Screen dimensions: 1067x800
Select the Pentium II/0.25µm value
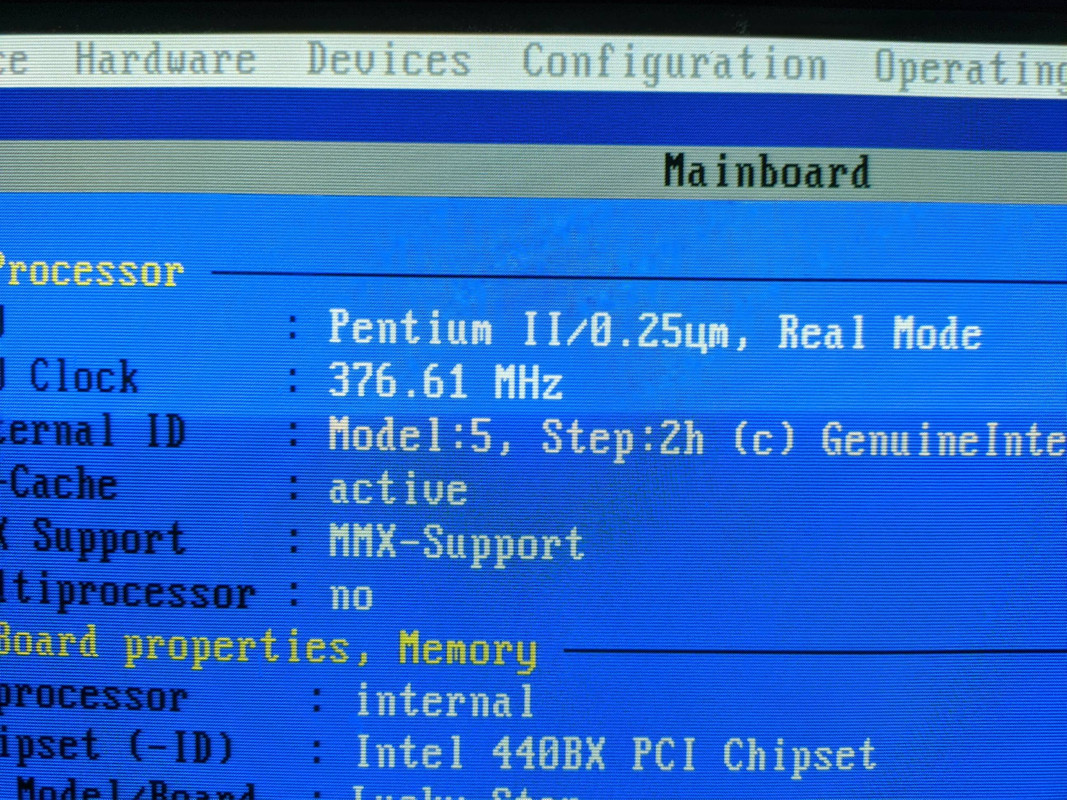(529, 329)
